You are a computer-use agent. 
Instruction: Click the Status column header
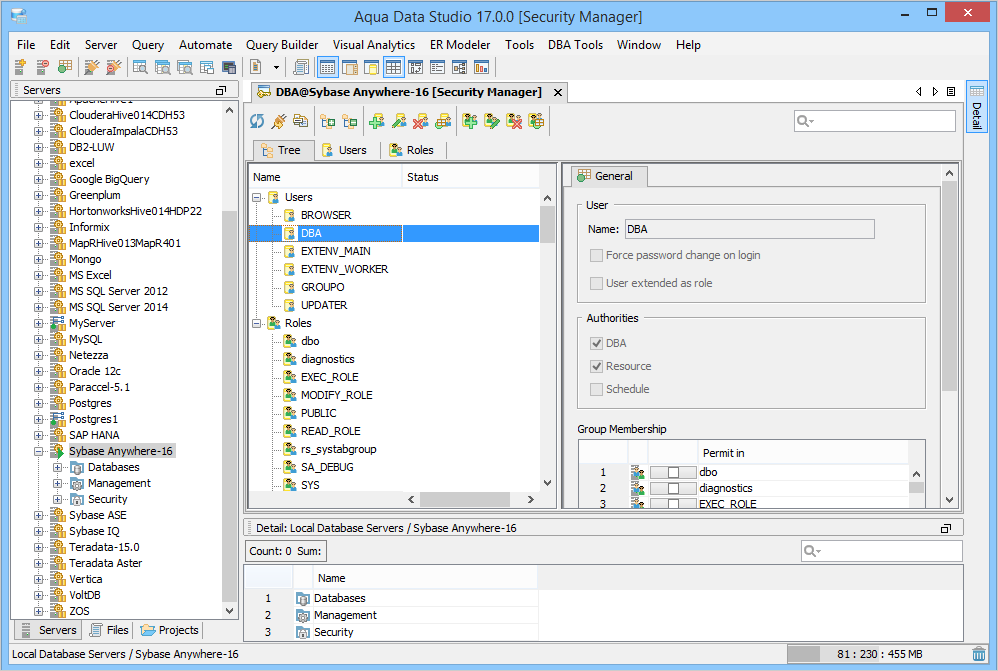(470, 177)
